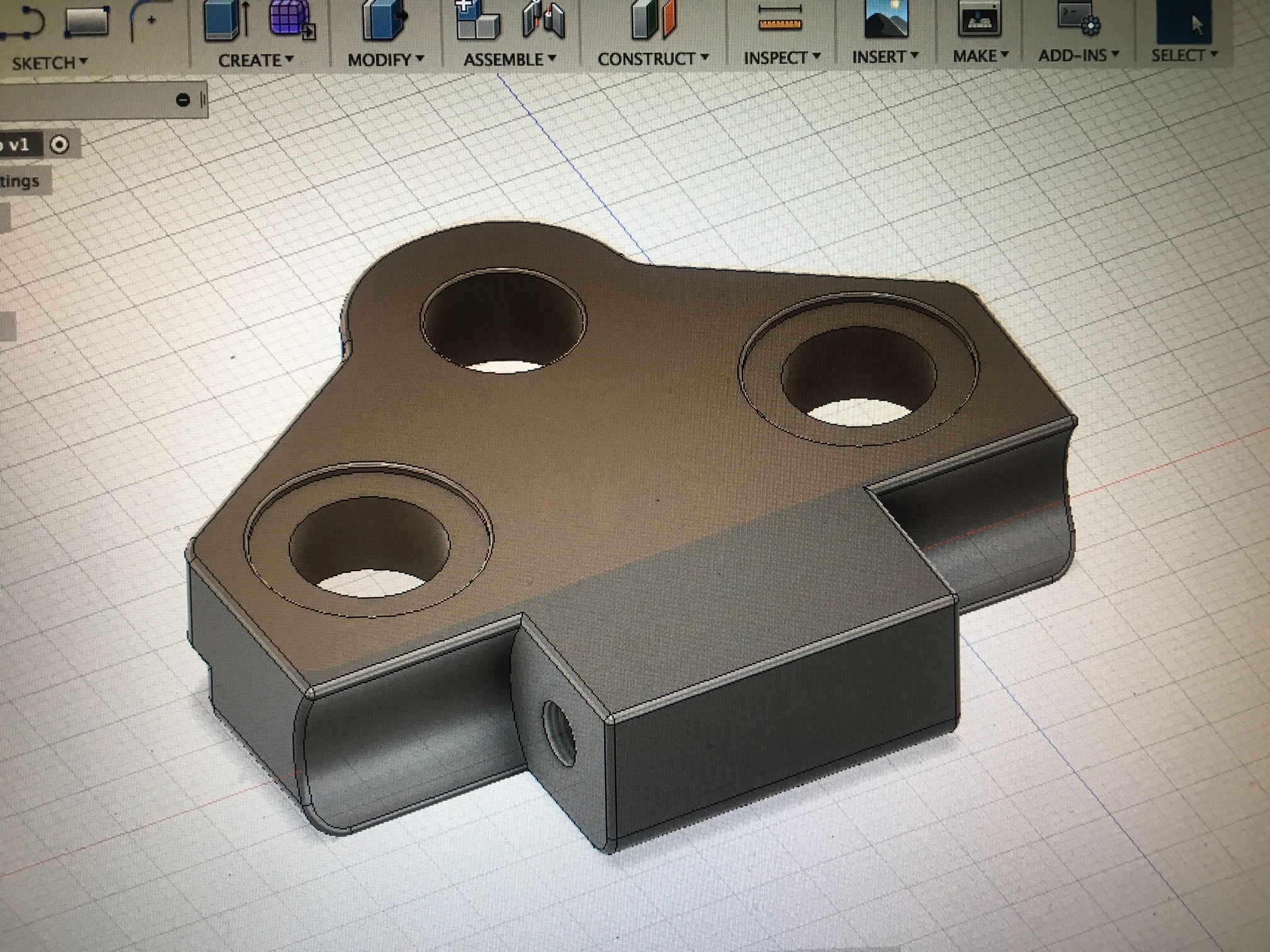
Task: Click the Offset Plane construct icon
Action: click(654, 19)
